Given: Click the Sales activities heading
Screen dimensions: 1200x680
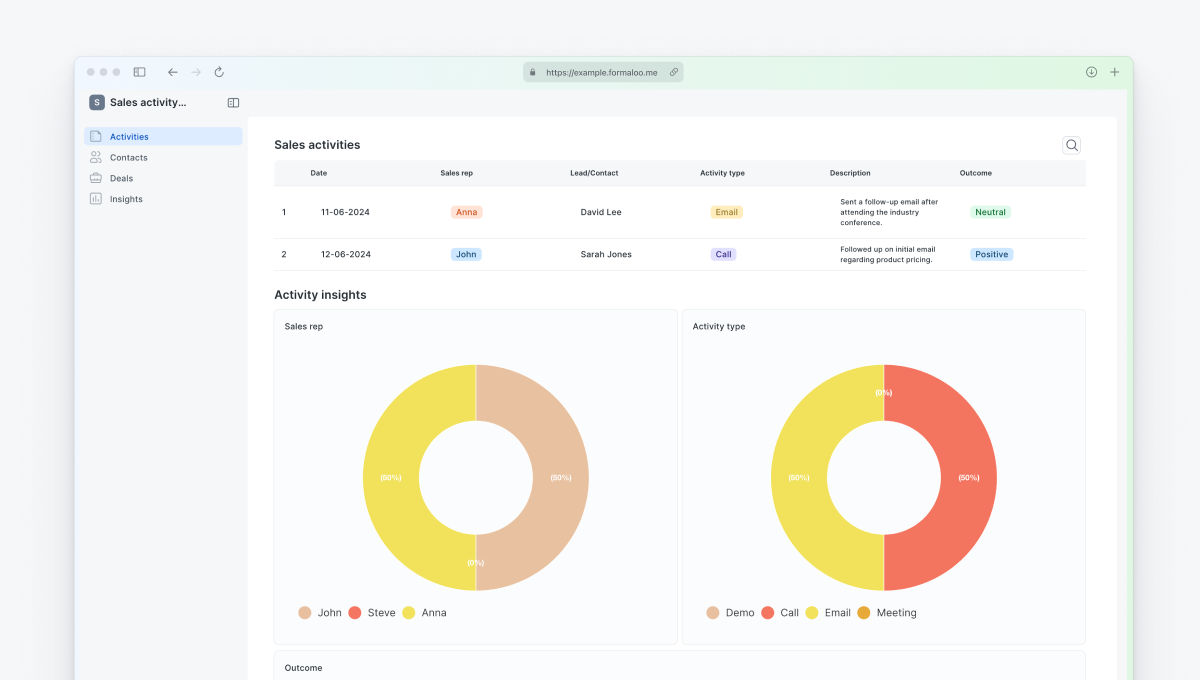Looking at the screenshot, I should tap(317, 145).
